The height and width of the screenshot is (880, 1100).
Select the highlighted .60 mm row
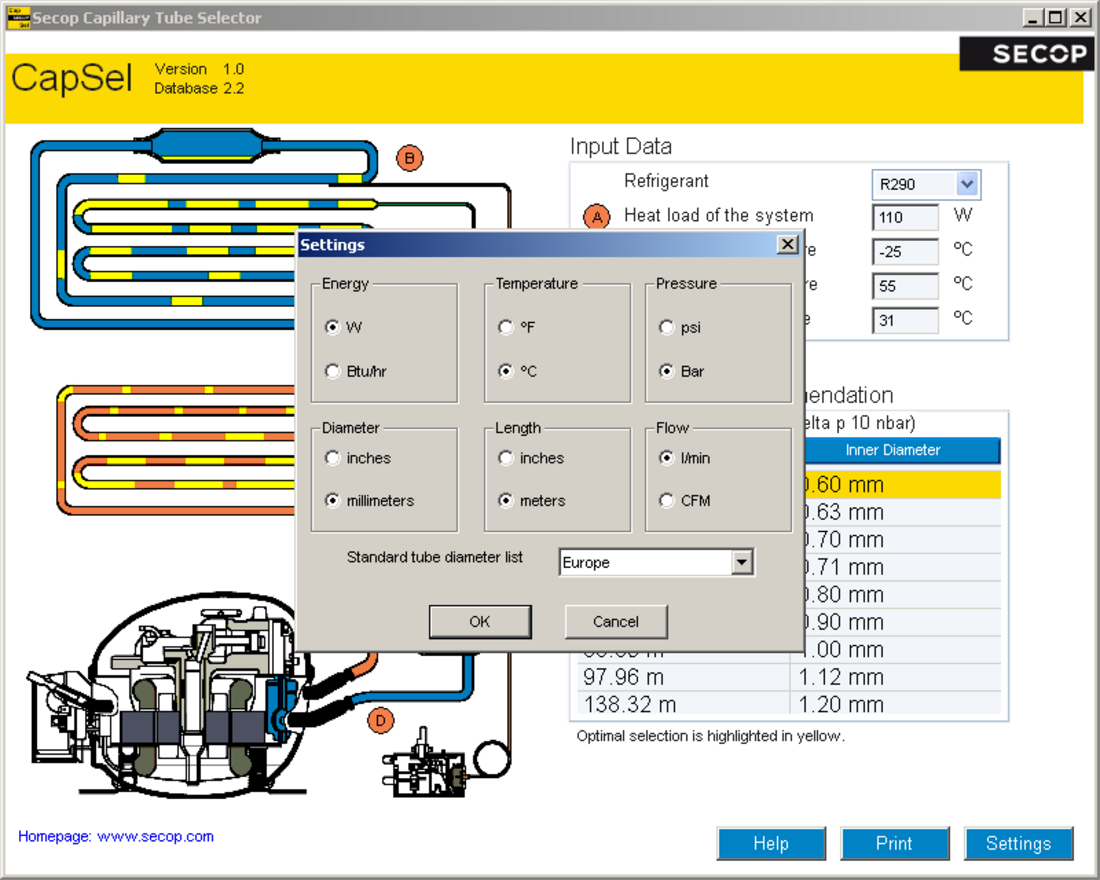[901, 485]
